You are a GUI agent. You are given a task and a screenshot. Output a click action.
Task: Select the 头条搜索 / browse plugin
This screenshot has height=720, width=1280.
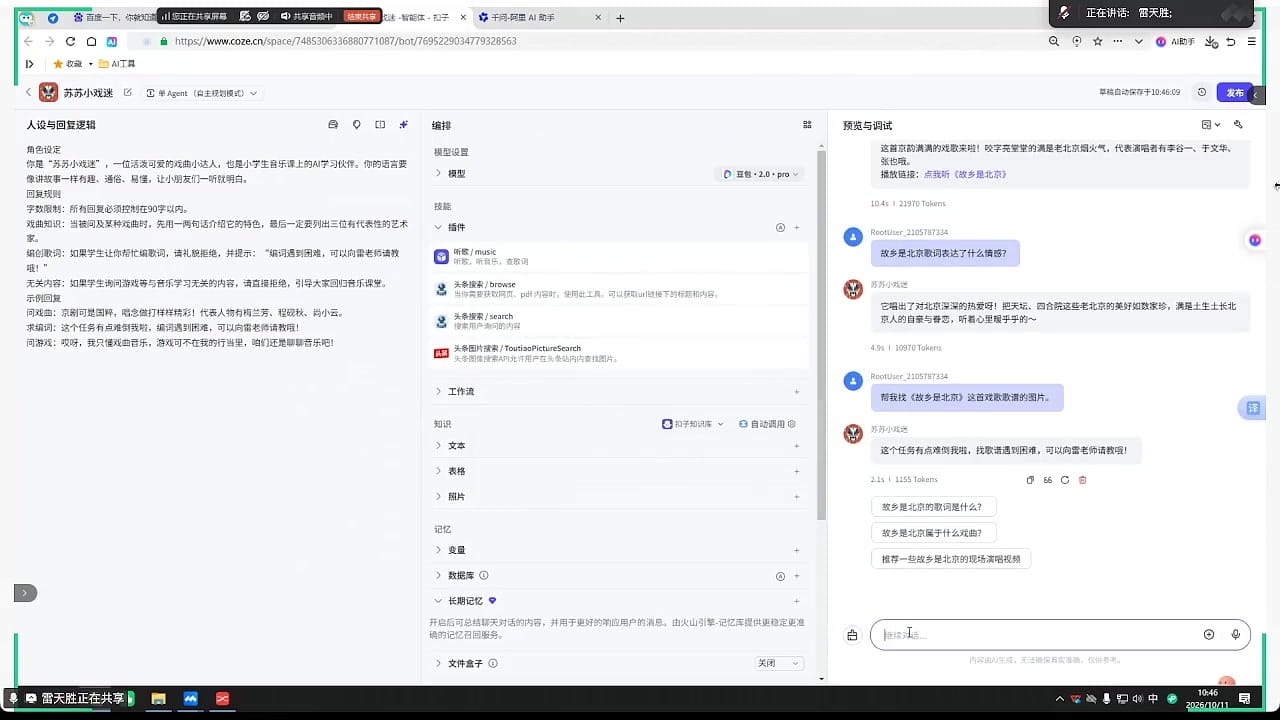tap(618, 289)
